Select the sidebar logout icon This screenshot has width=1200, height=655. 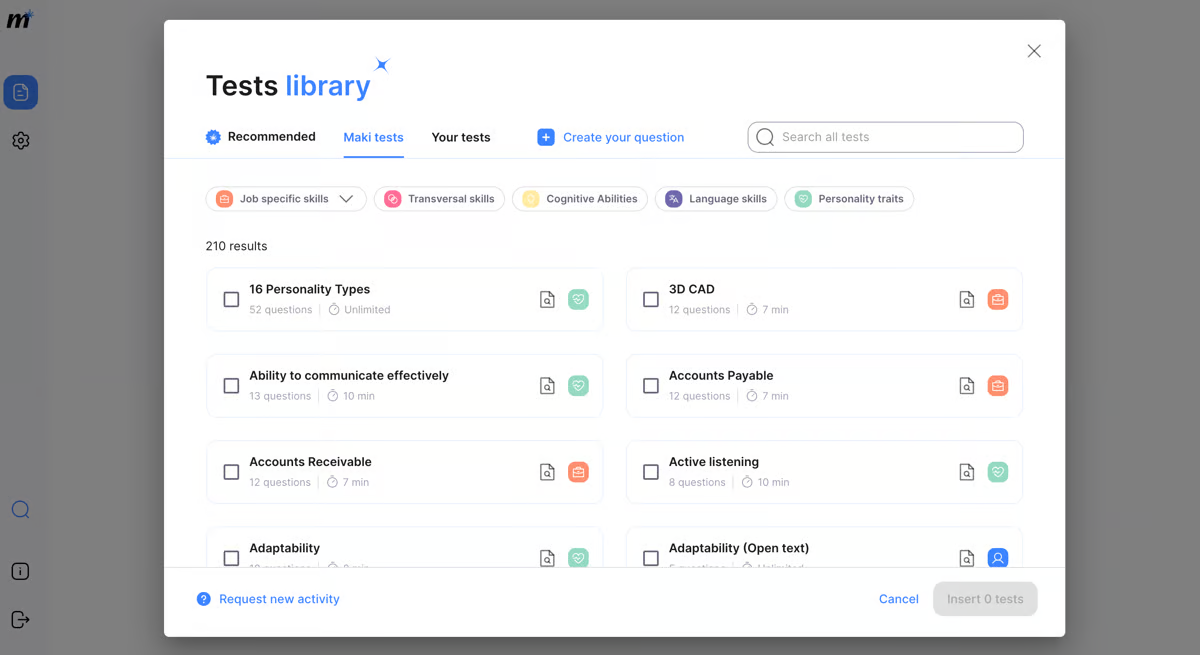point(20,620)
